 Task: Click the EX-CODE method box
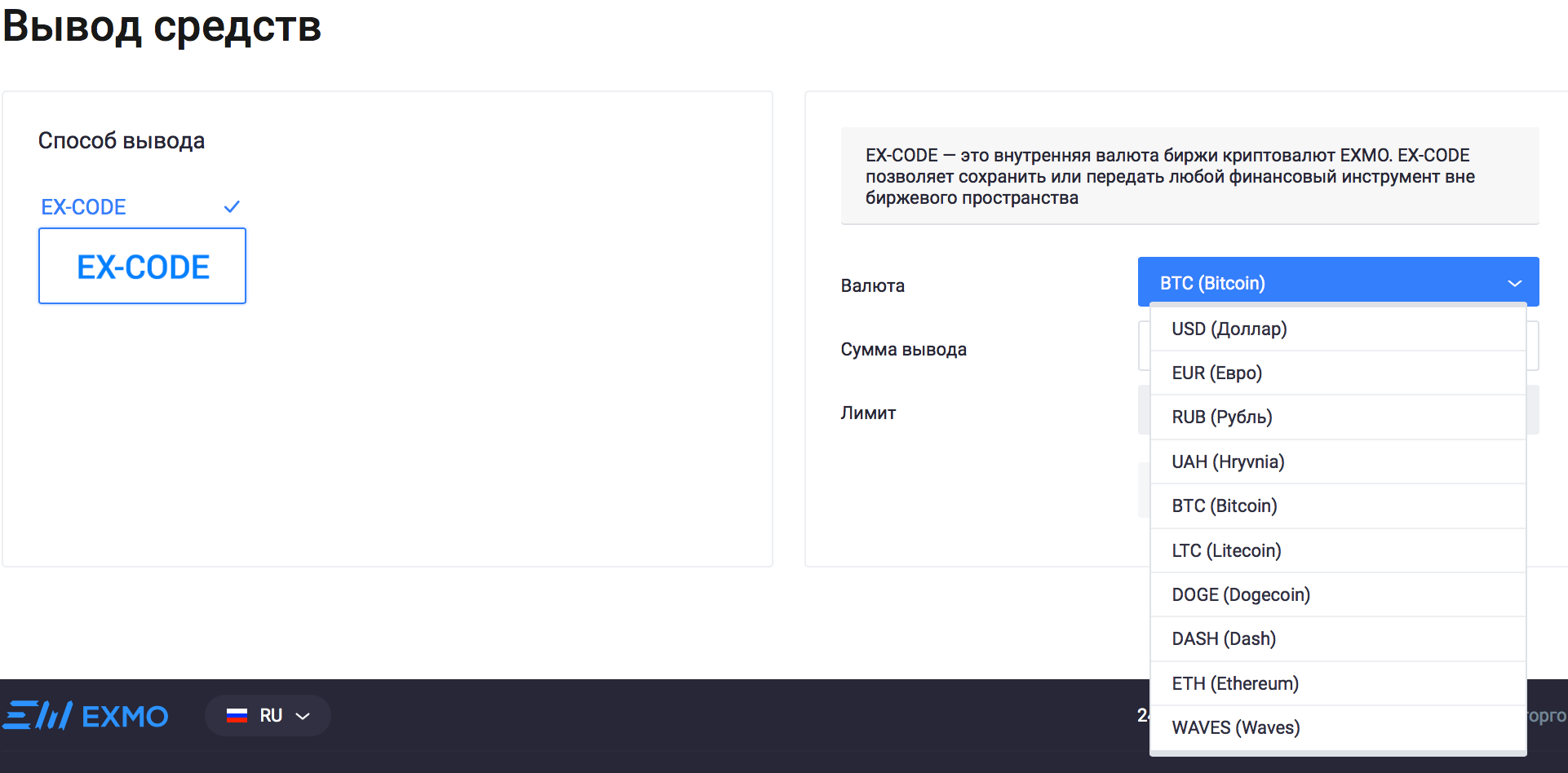[142, 266]
